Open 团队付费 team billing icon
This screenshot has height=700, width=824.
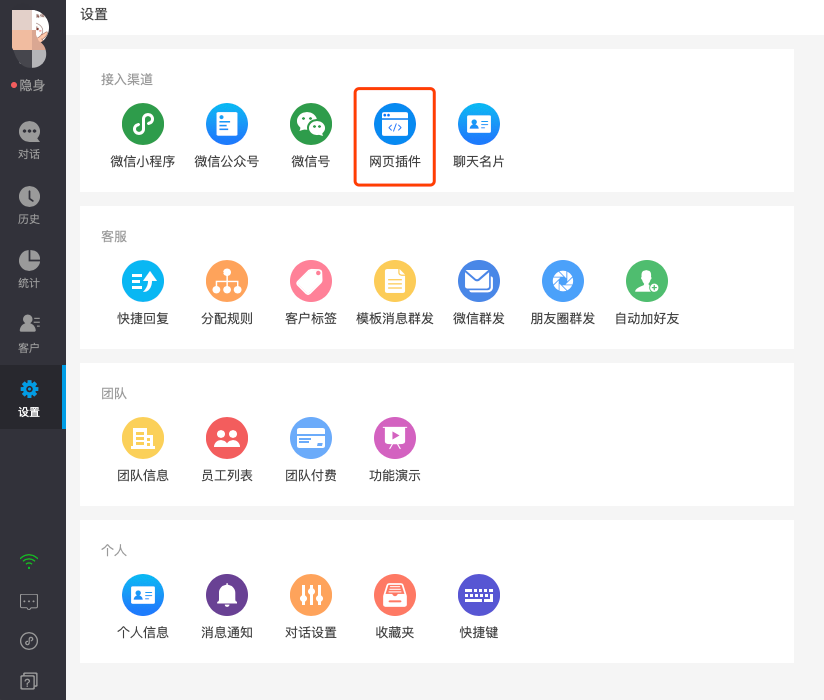click(311, 438)
